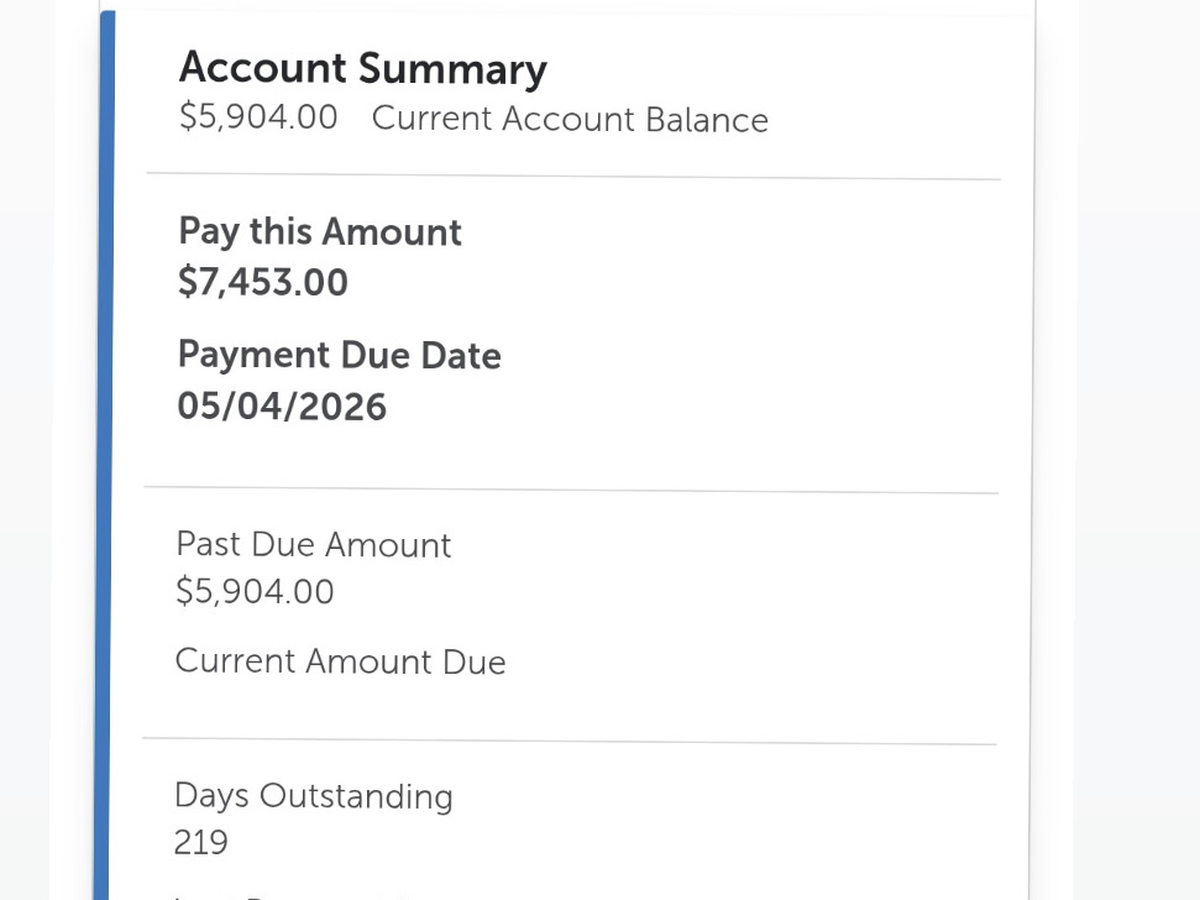Click the Account Summary heading
Screen dimensions: 1200x900
363,69
